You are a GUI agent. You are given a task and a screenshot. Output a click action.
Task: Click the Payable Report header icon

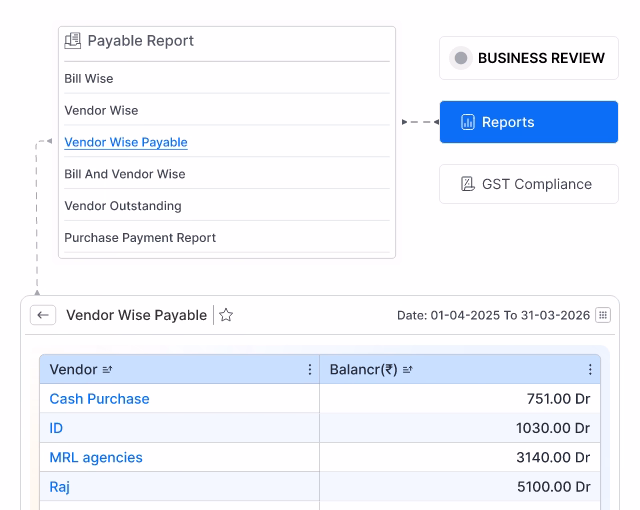[73, 41]
